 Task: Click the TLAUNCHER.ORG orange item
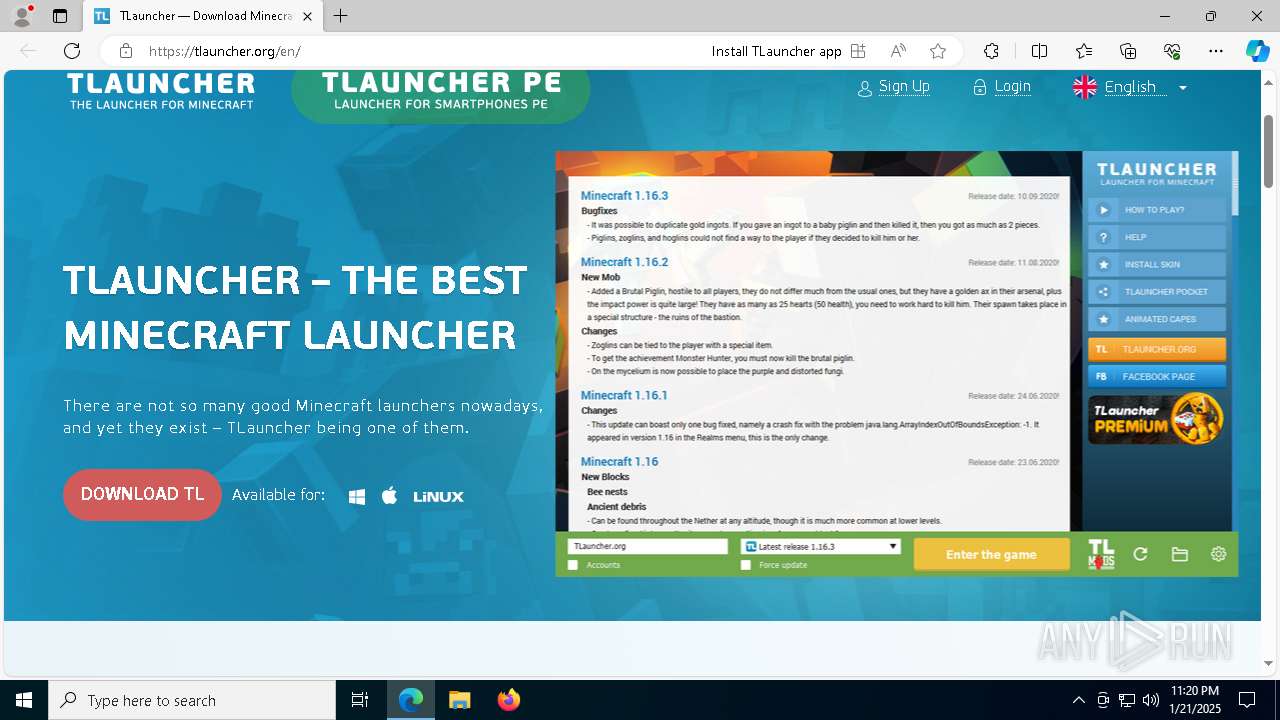(x=1157, y=349)
